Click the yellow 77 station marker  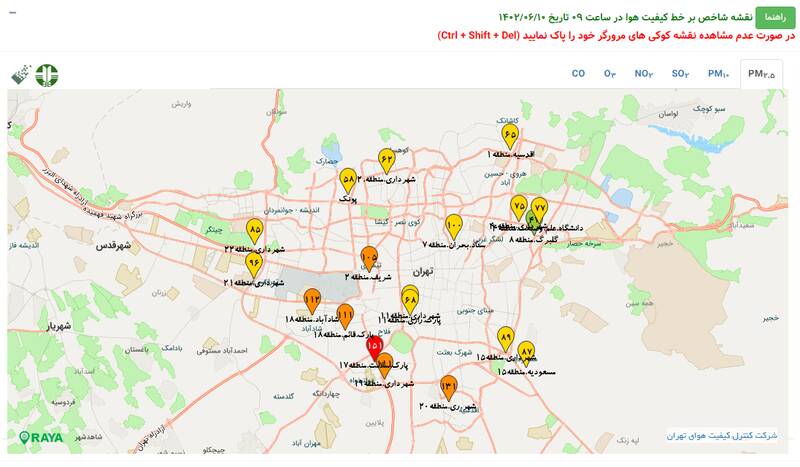pyautogui.click(x=539, y=208)
